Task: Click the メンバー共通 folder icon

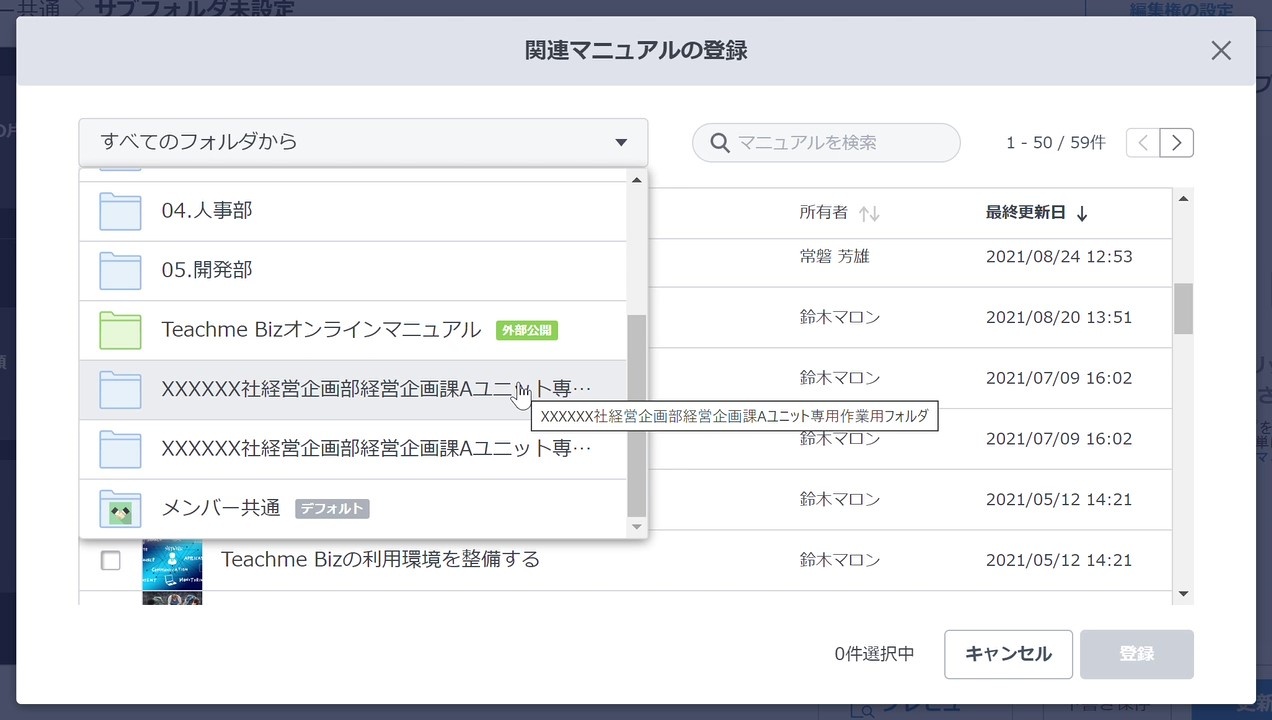Action: (120, 509)
